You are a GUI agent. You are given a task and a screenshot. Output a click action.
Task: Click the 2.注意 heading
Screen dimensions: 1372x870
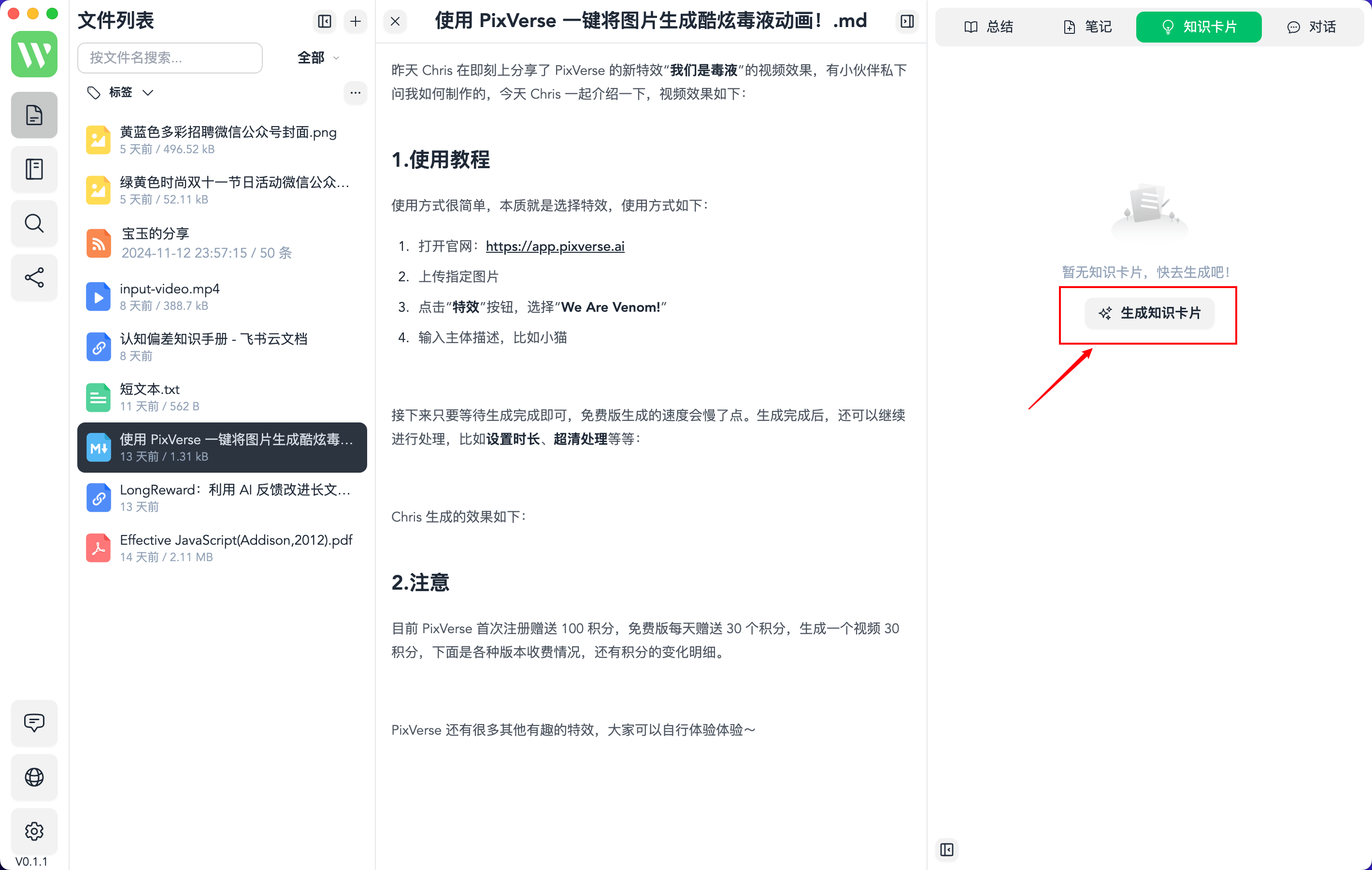point(420,583)
